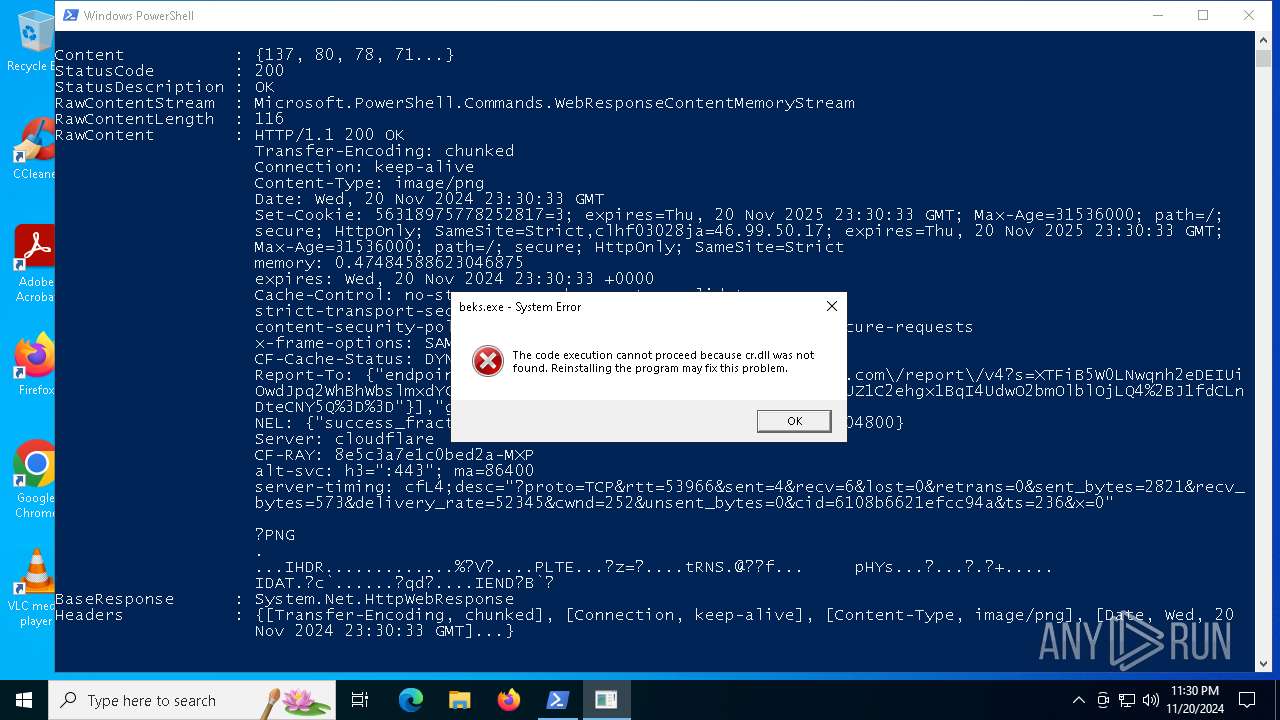The height and width of the screenshot is (720, 1280).
Task: Click the red error icon in the dialog
Action: (488, 361)
